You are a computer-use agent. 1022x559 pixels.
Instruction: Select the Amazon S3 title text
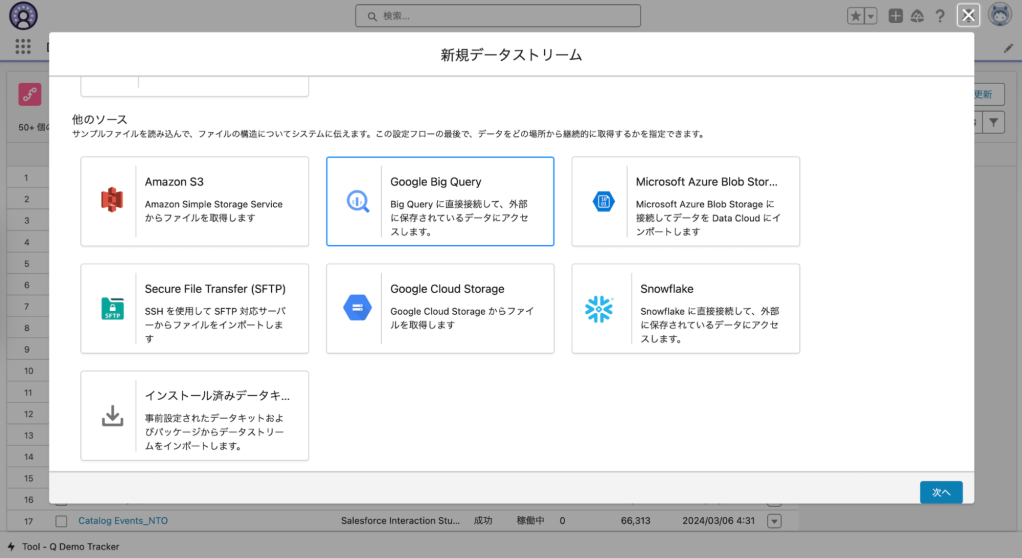(x=174, y=182)
